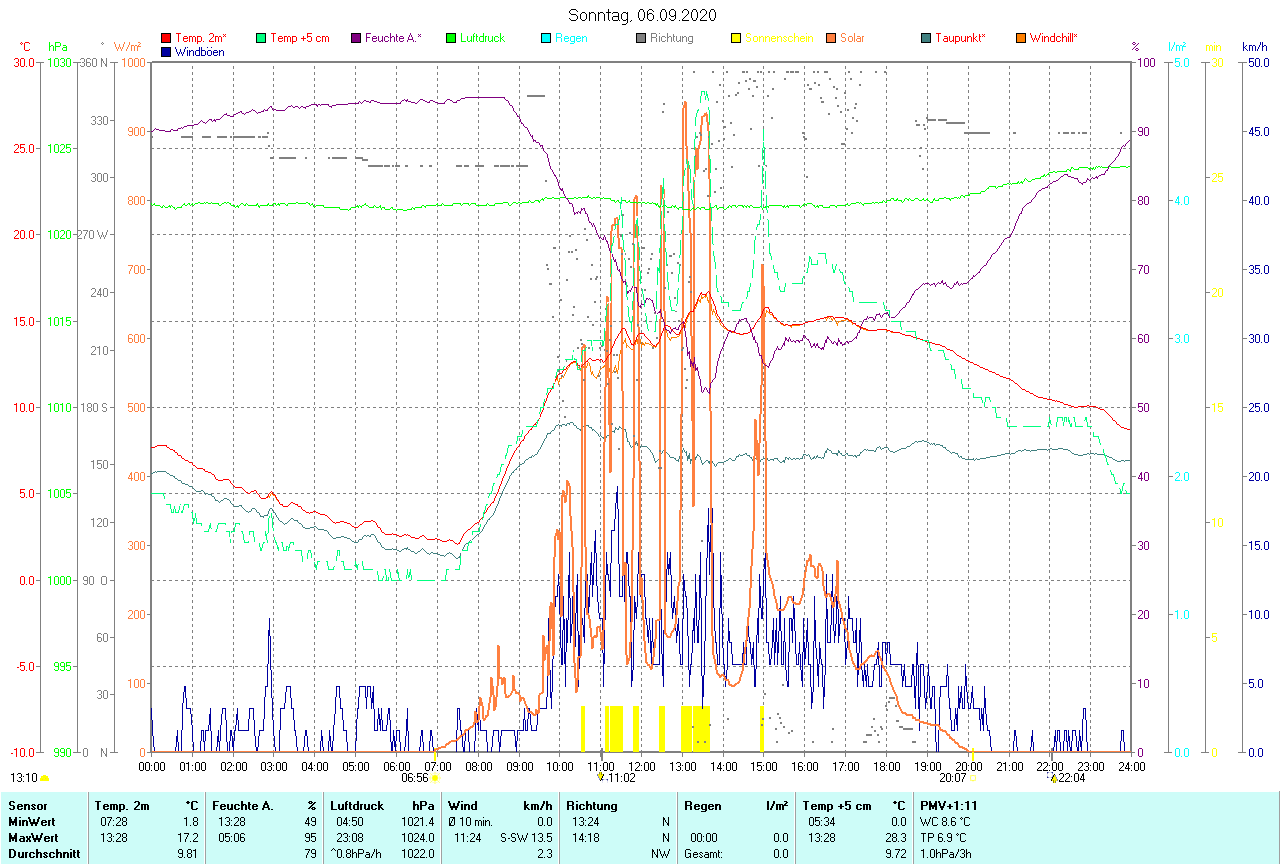Click the cyan Regen legend swatch
The image size is (1280, 864).
tap(546, 38)
